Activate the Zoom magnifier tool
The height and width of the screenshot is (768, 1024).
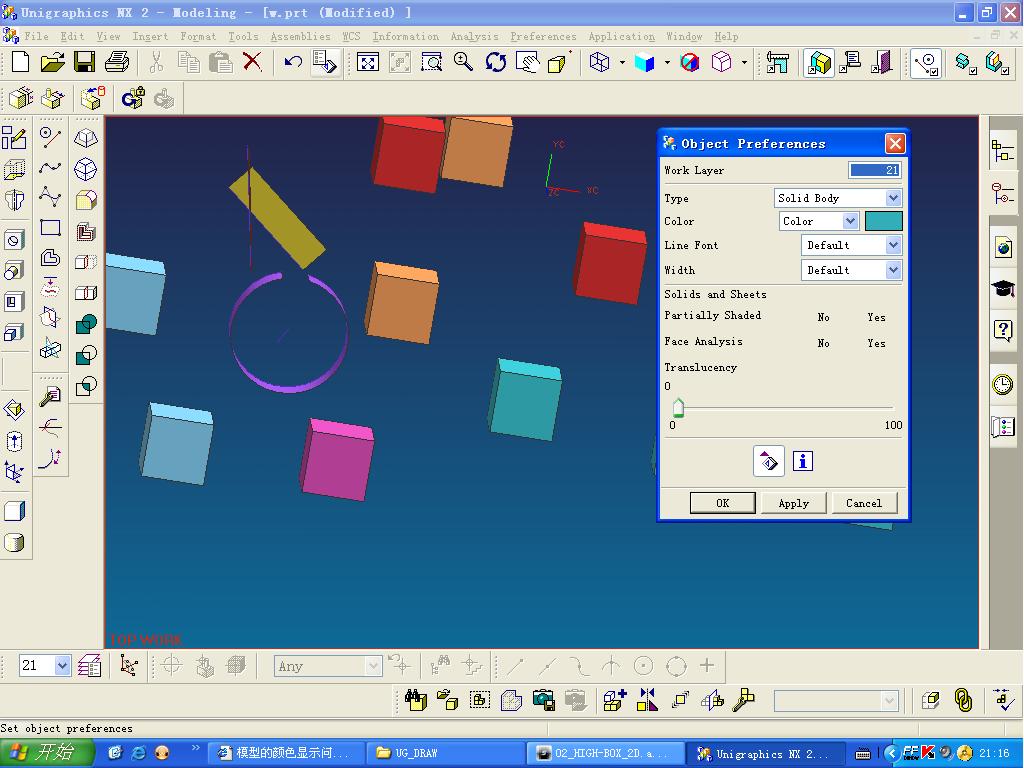463,62
